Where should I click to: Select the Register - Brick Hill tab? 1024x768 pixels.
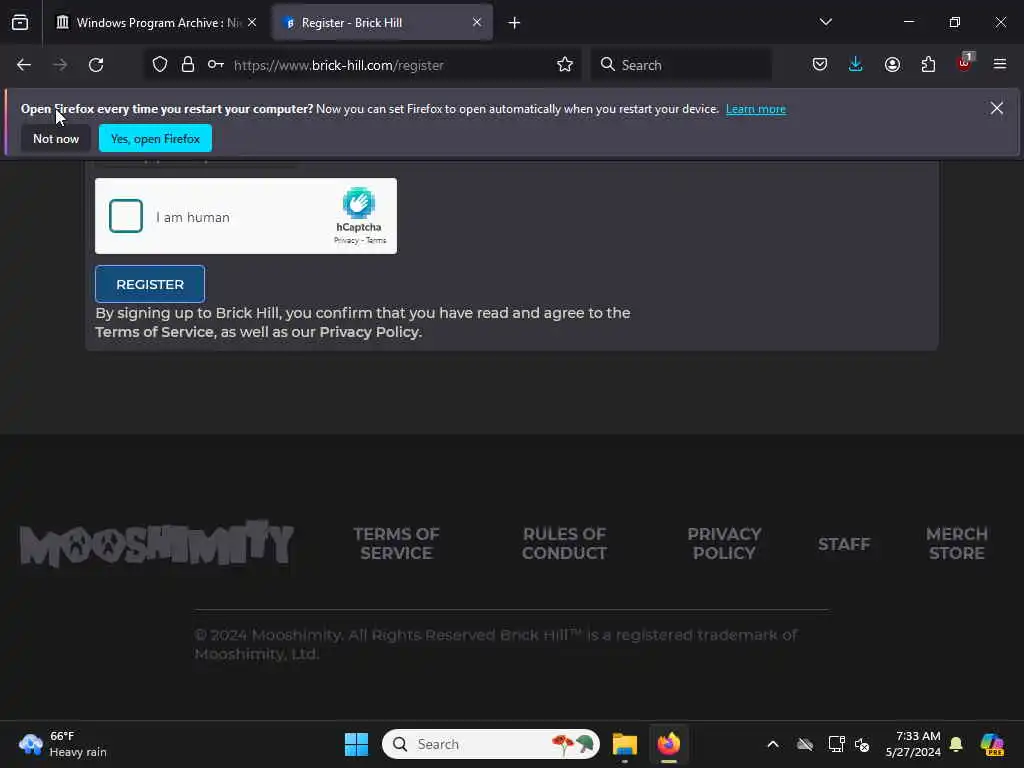pyautogui.click(x=382, y=23)
